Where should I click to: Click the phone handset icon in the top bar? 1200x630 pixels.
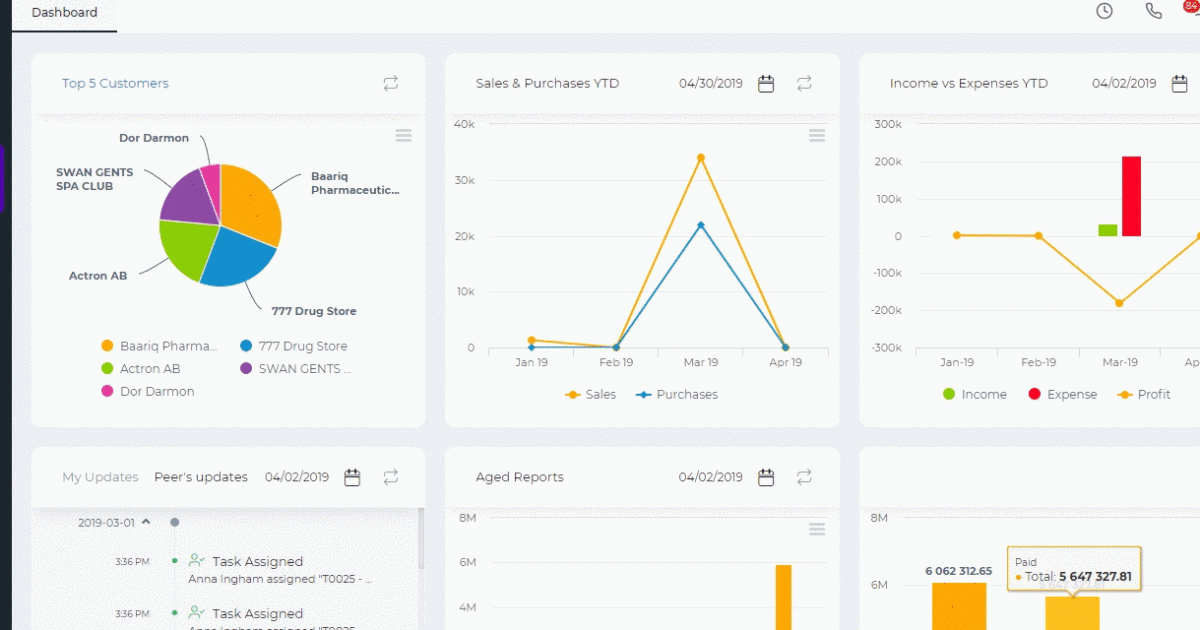pyautogui.click(x=1154, y=11)
